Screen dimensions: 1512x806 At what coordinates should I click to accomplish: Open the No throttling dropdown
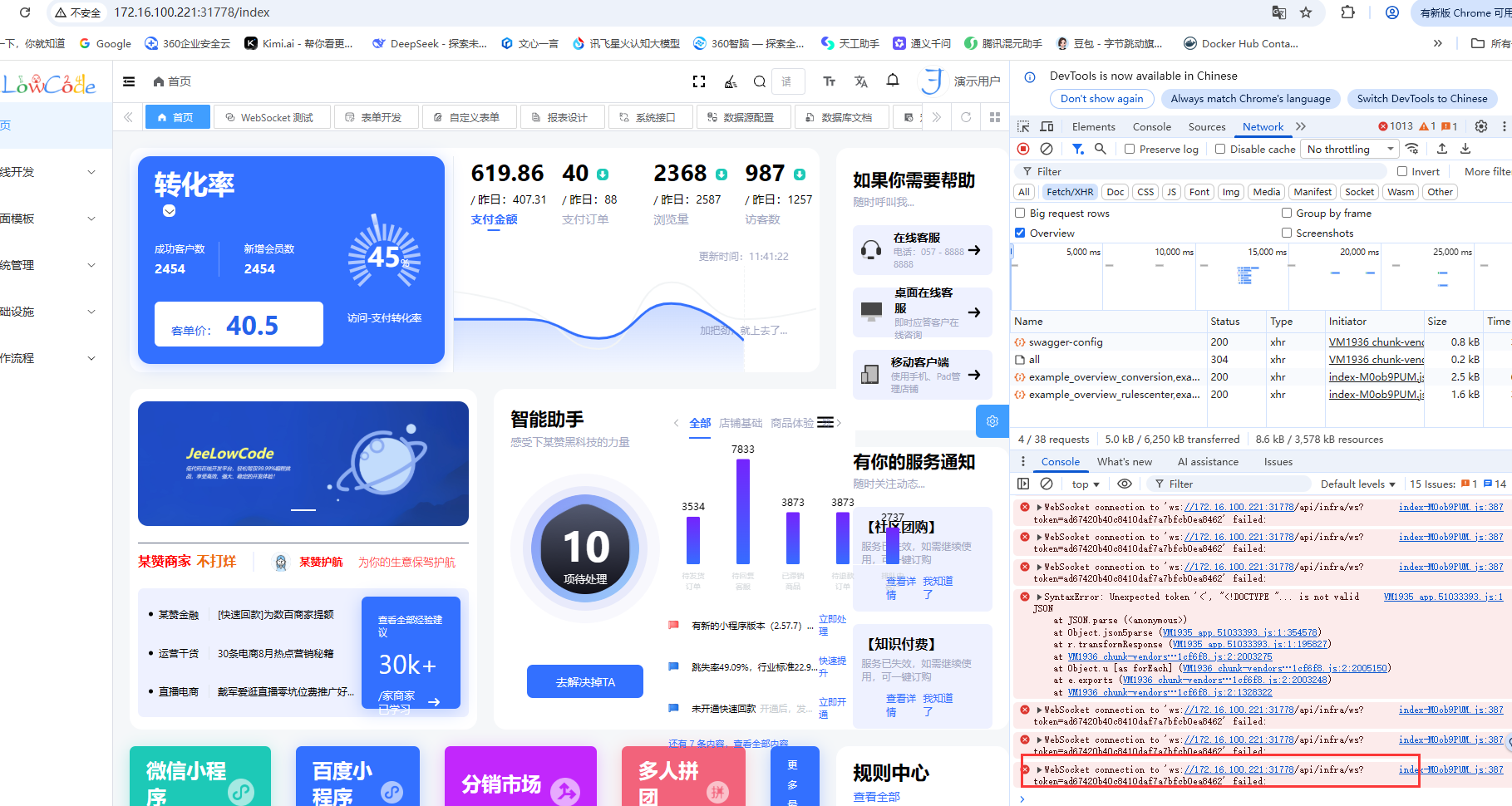coord(1350,150)
